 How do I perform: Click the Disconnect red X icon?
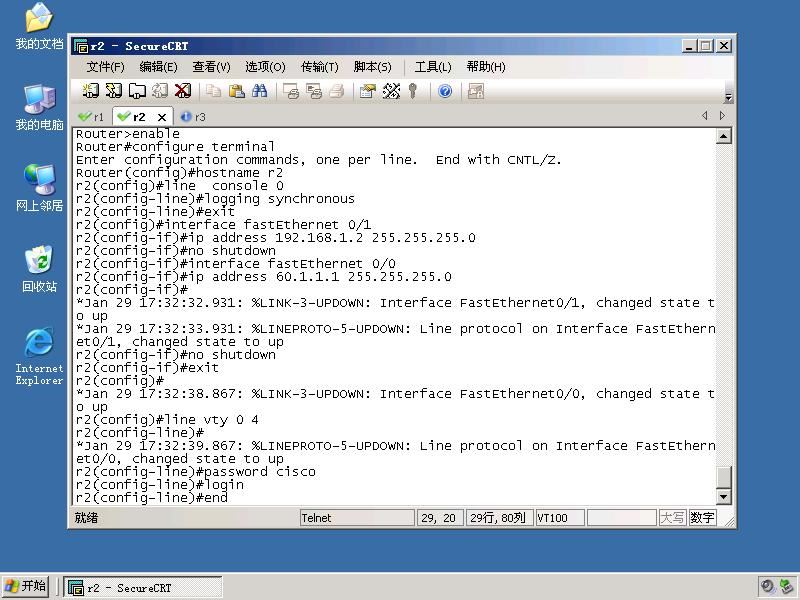(x=183, y=91)
